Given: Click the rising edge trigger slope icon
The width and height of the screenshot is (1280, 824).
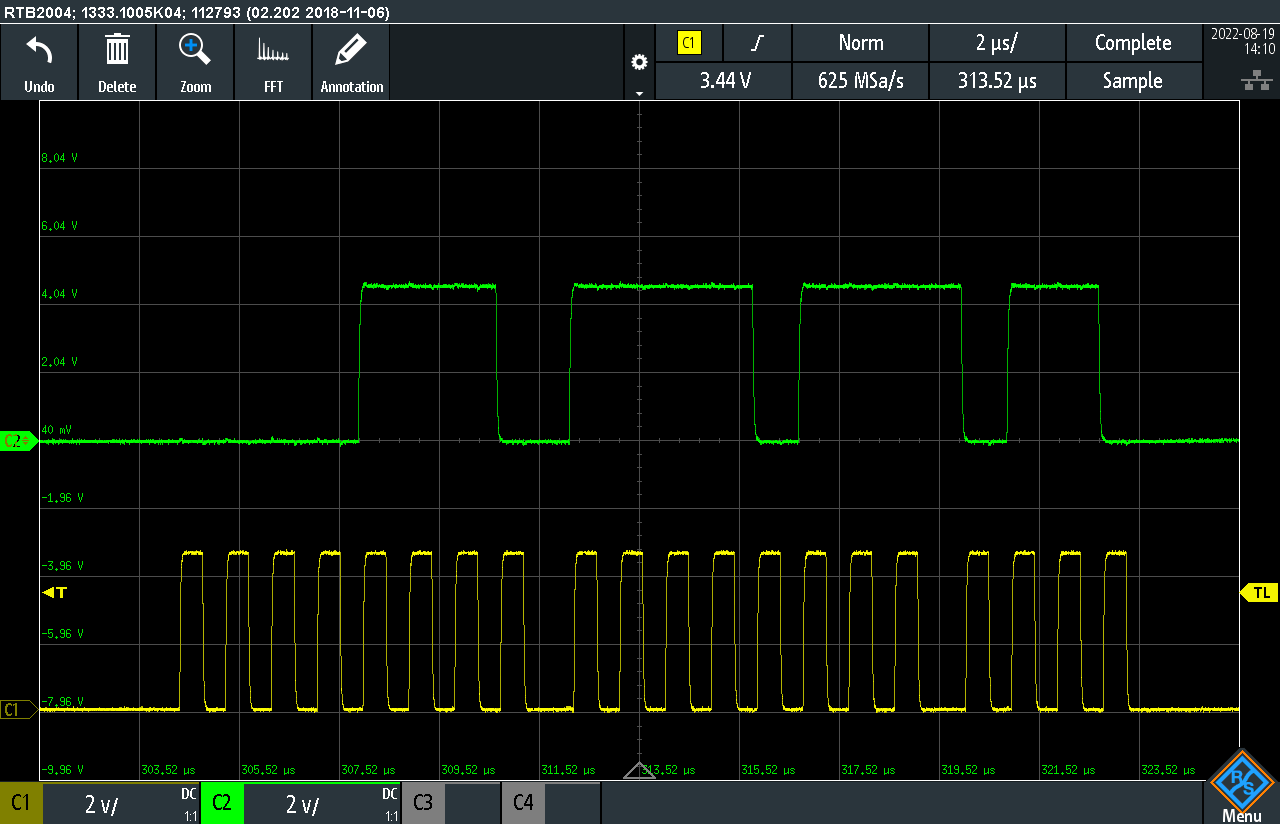Looking at the screenshot, I should [759, 43].
